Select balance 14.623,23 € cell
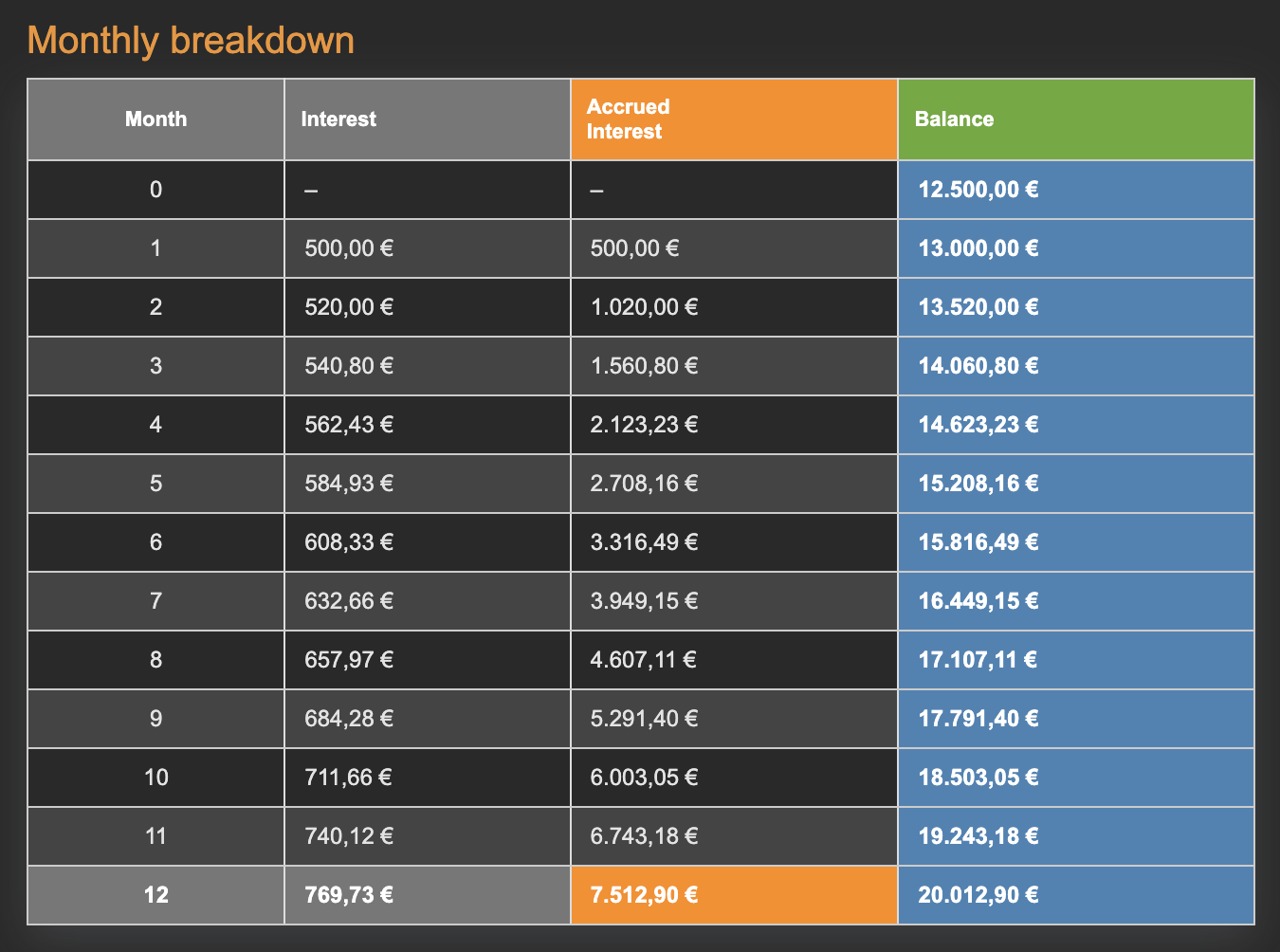This screenshot has width=1280, height=952. (x=1076, y=425)
